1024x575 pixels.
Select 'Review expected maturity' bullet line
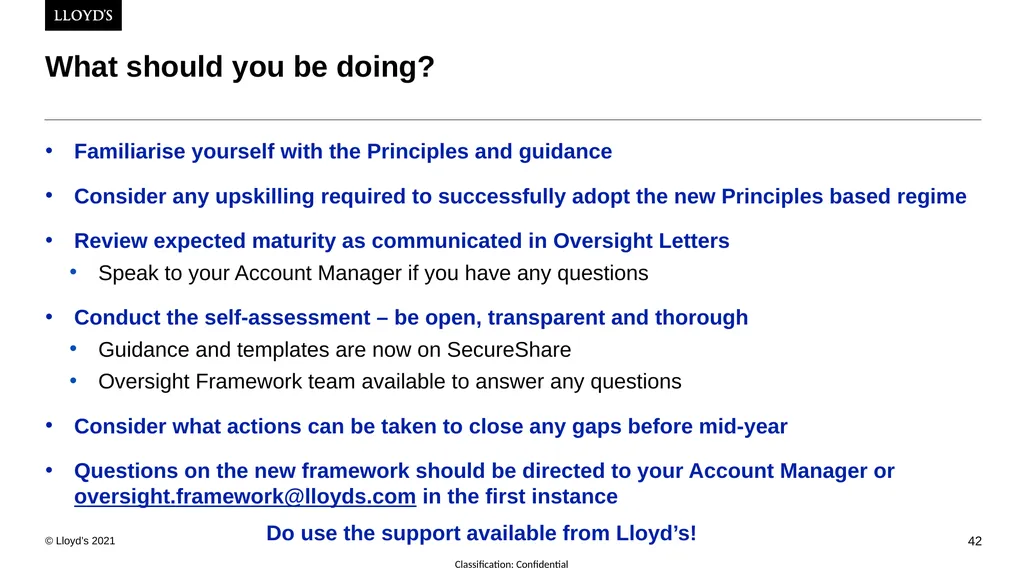[x=402, y=241]
